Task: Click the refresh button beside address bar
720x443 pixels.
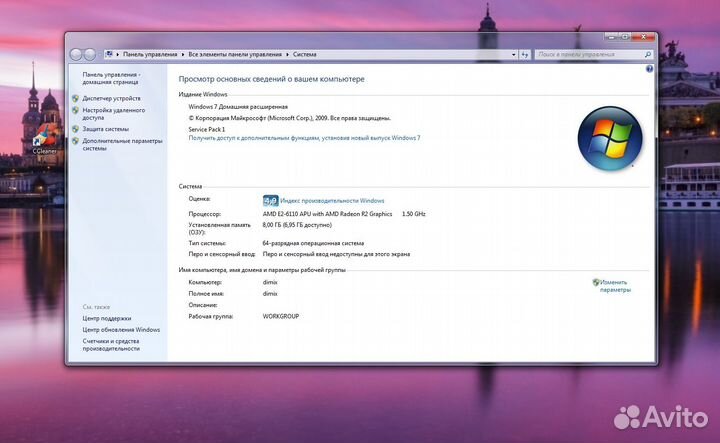Action: tap(525, 54)
